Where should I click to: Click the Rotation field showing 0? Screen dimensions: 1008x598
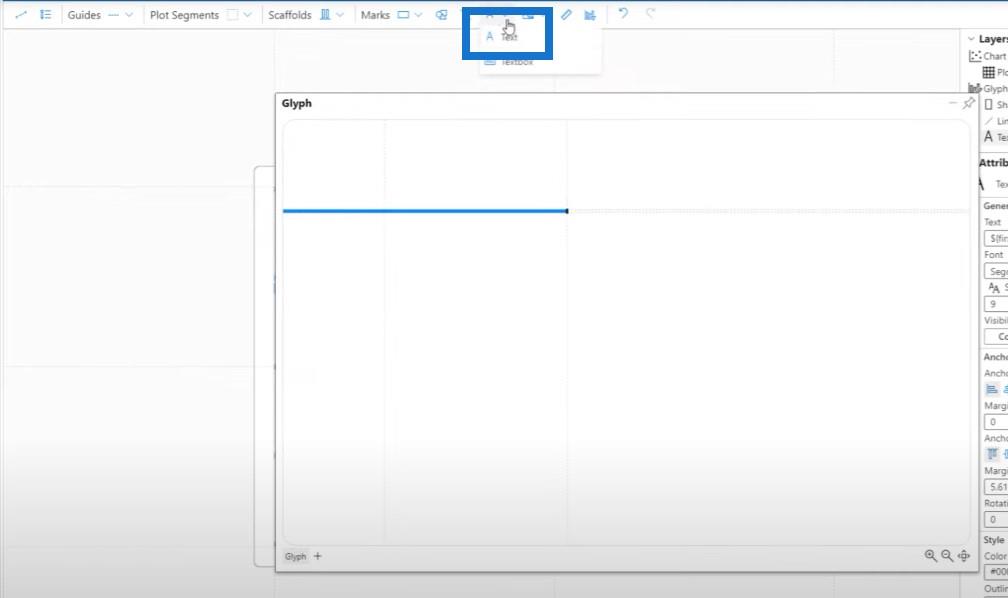(996, 520)
